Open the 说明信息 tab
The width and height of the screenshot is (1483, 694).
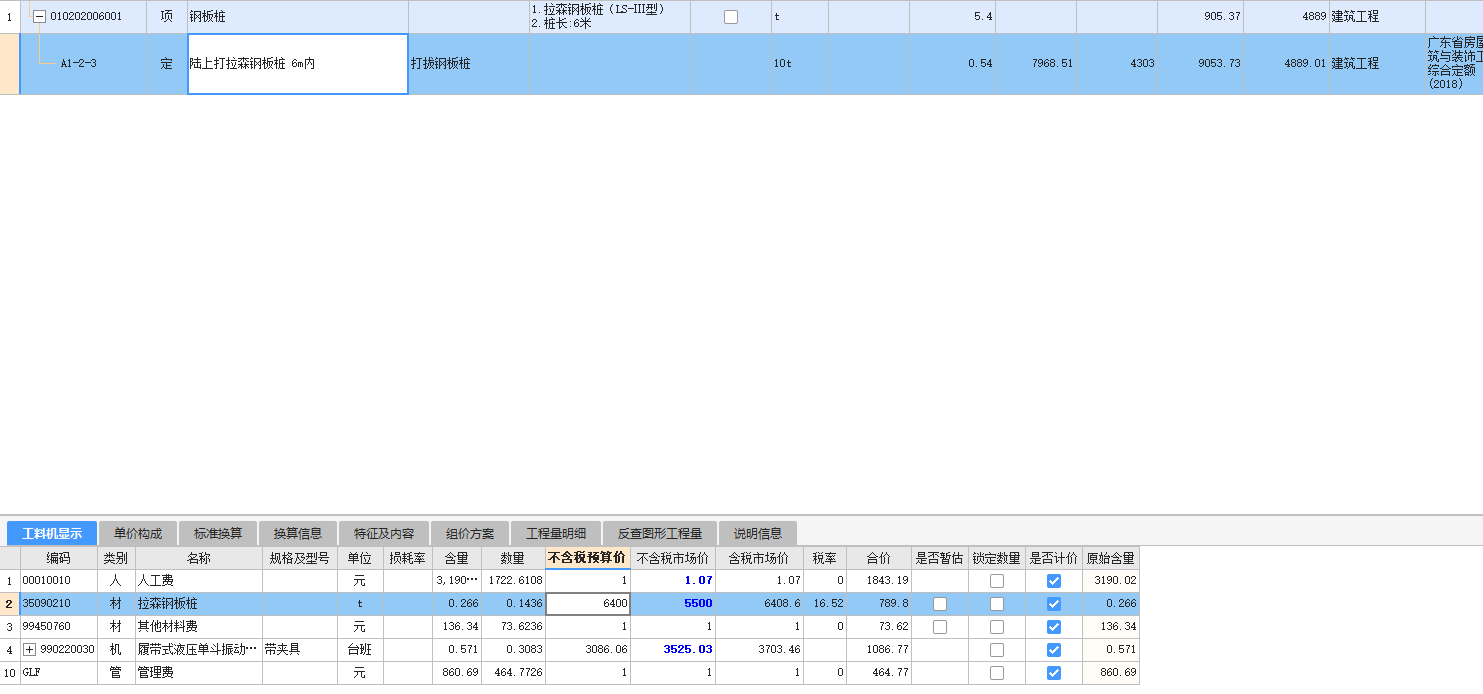(758, 533)
